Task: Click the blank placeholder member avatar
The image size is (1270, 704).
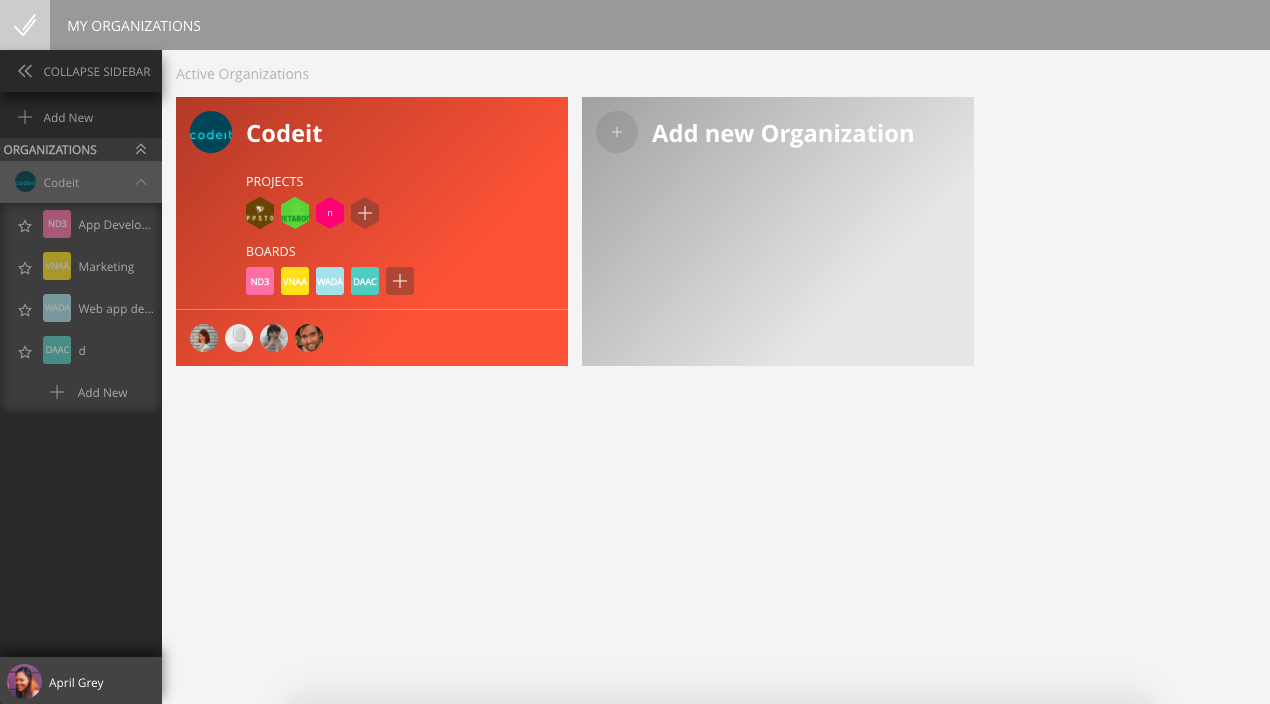Action: point(239,338)
